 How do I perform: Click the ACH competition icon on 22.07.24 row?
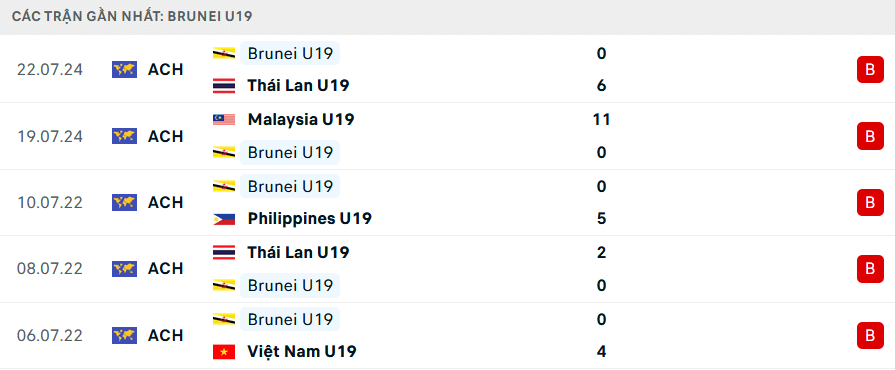point(124,70)
